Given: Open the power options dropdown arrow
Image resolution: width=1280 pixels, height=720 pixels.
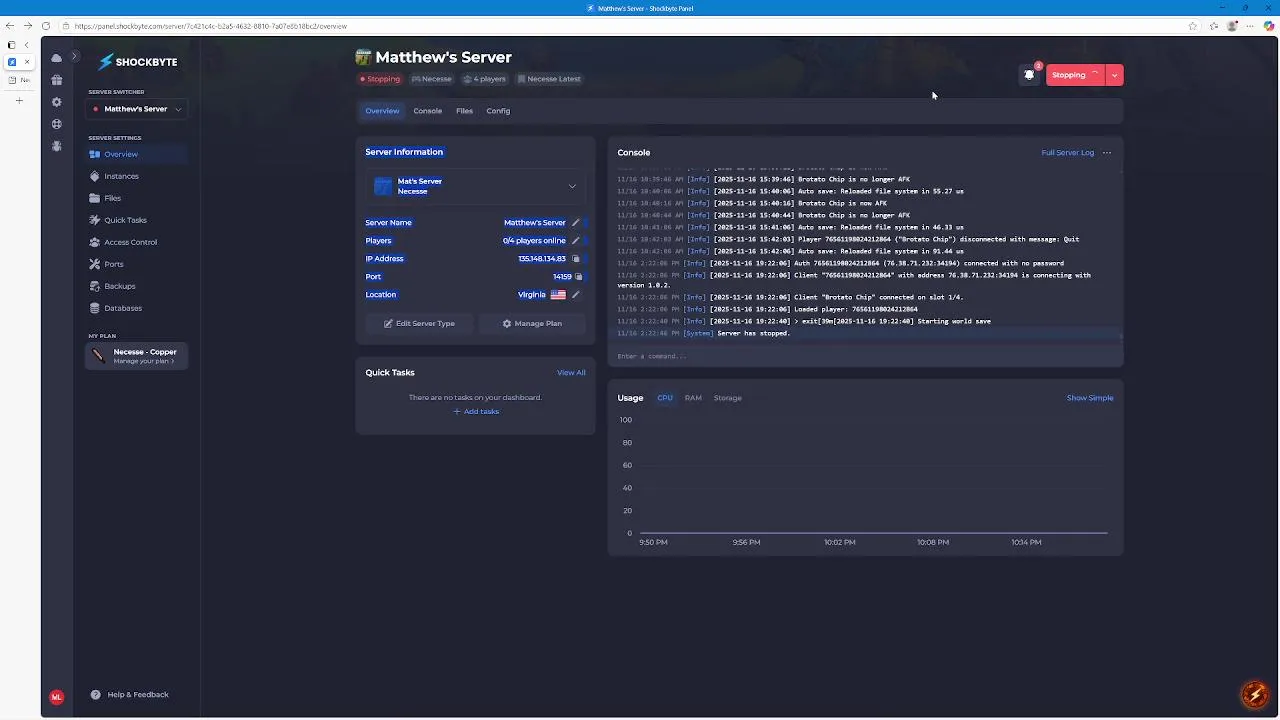Looking at the screenshot, I should tap(1114, 75).
